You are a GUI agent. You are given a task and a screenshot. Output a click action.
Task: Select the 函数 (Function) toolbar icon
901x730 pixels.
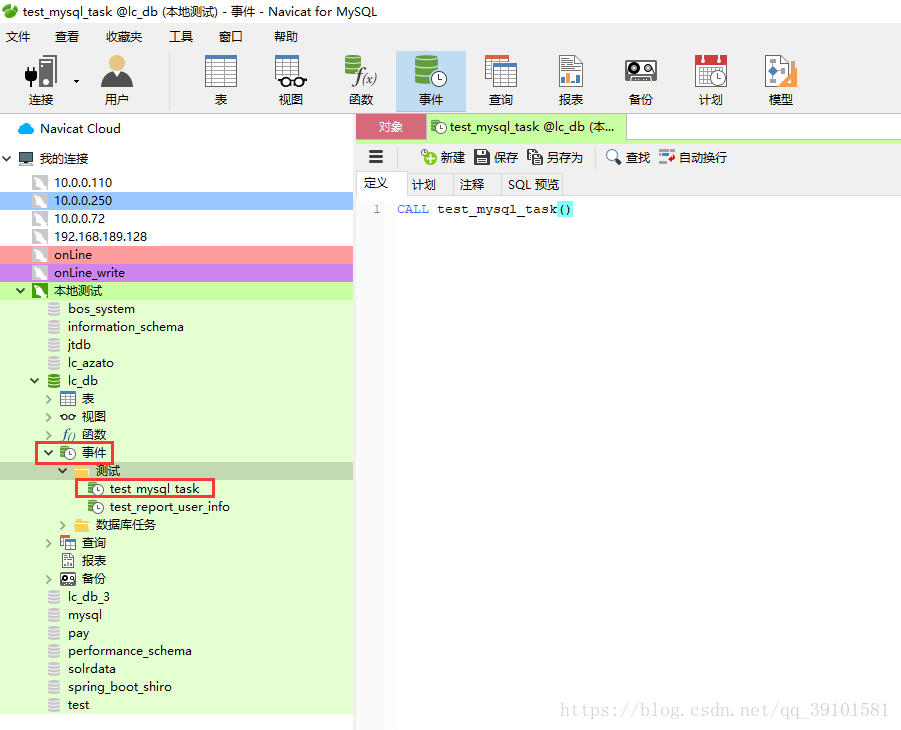coord(361,80)
